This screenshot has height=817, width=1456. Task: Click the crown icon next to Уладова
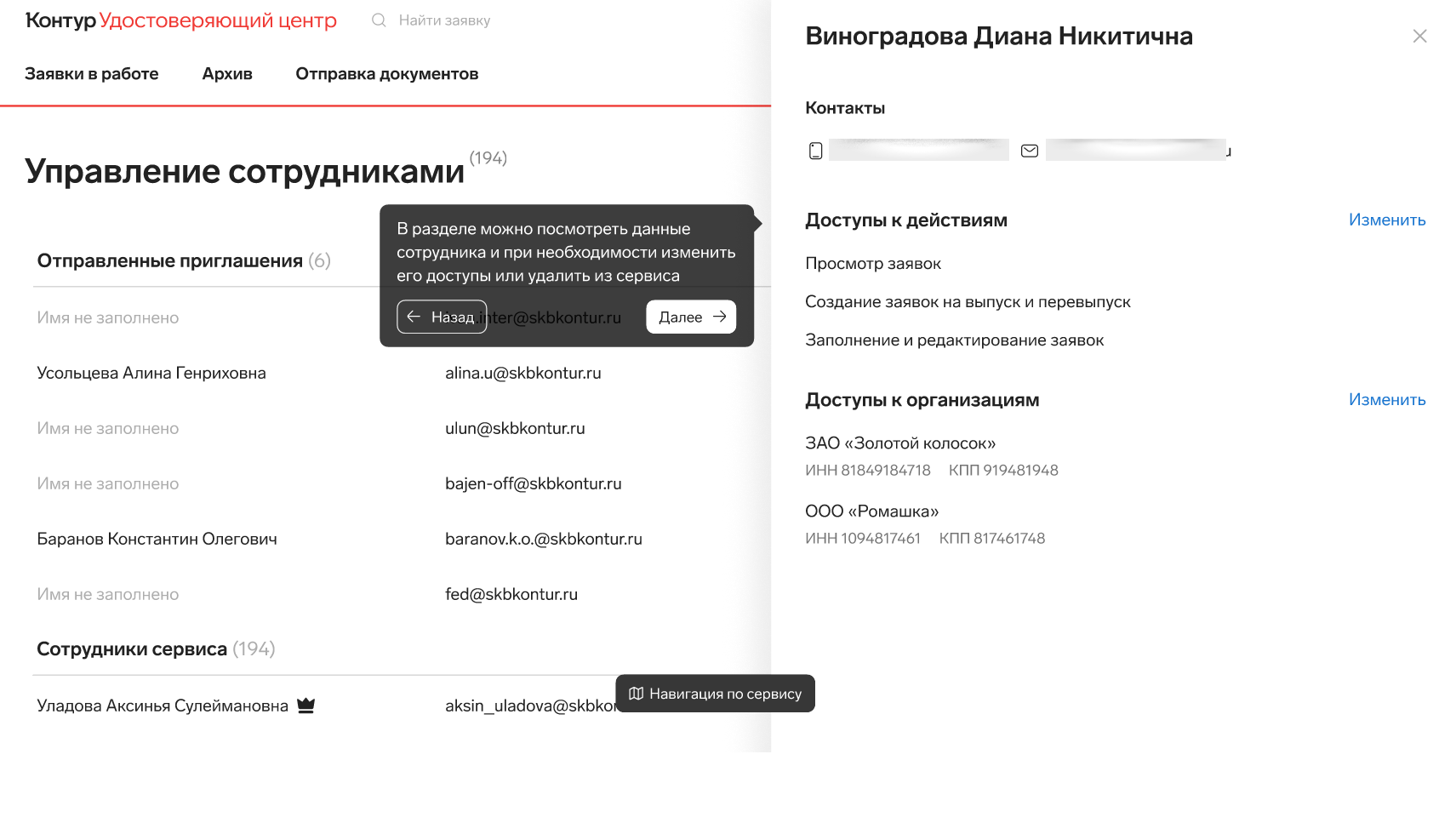click(x=306, y=706)
